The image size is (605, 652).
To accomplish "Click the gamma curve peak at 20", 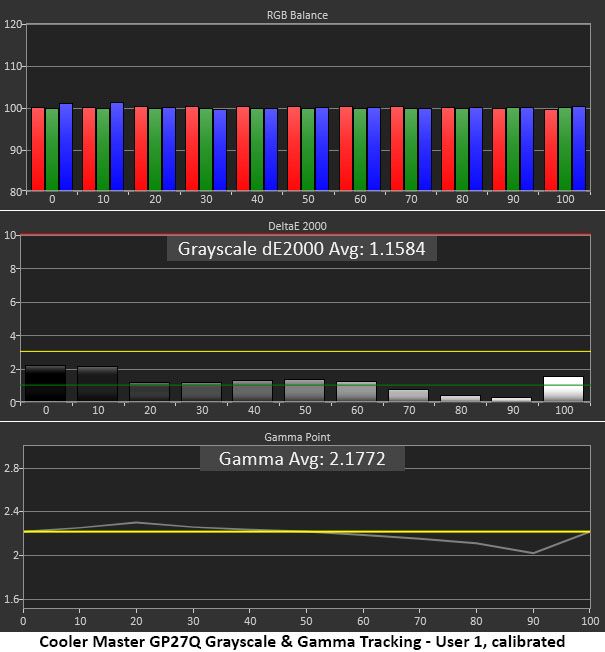I will click(x=136, y=522).
